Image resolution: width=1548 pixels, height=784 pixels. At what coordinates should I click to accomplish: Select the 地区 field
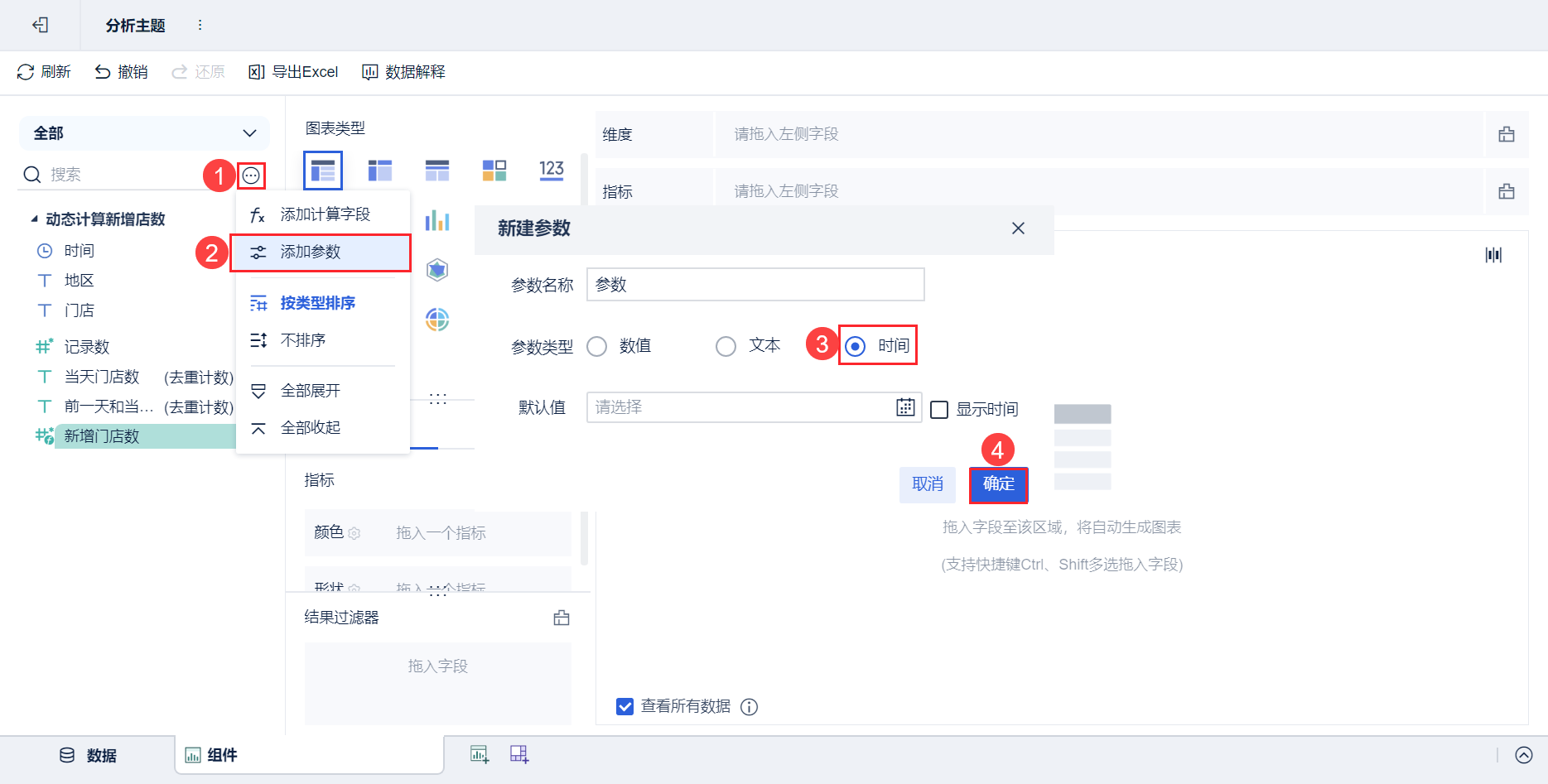point(80,281)
